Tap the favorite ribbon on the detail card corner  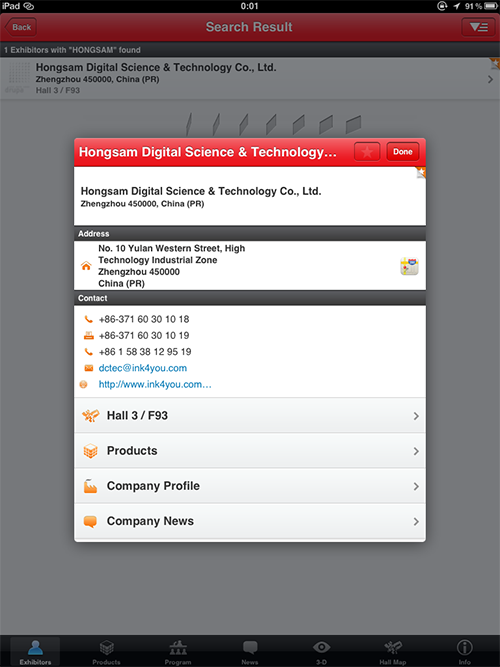coord(420,172)
